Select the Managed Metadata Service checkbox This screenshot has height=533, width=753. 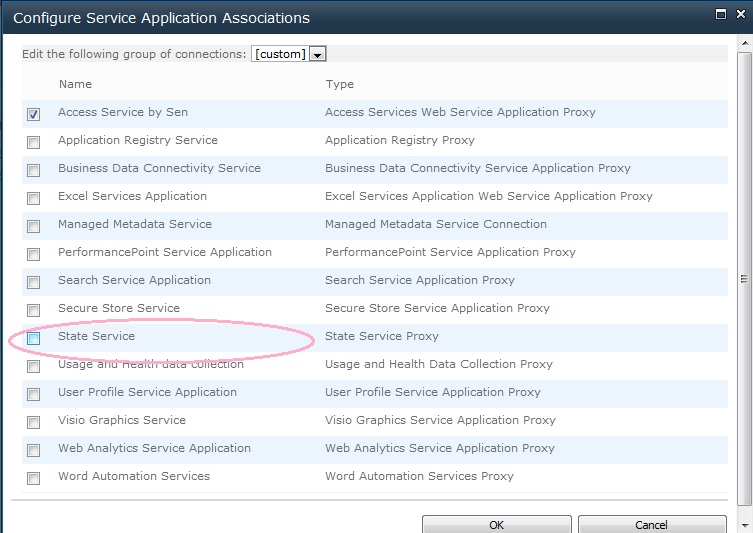point(34,226)
